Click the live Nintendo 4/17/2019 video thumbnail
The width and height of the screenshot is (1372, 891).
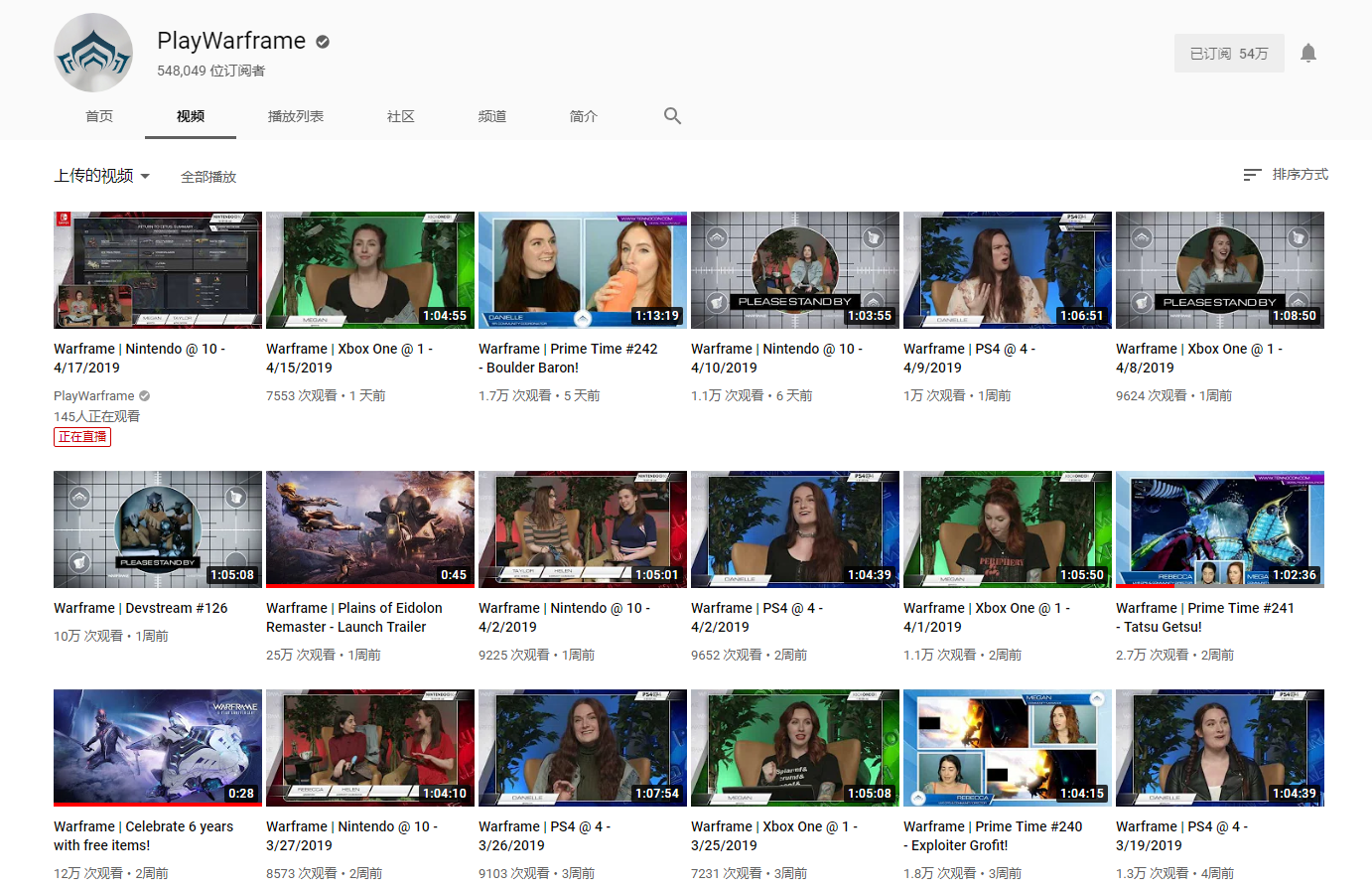pyautogui.click(x=158, y=270)
